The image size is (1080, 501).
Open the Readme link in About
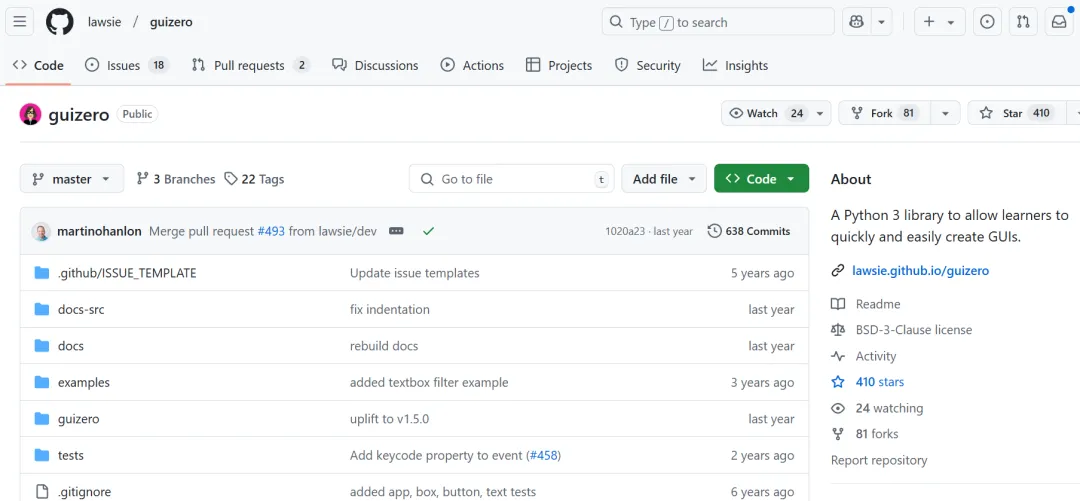pyautogui.click(x=878, y=304)
